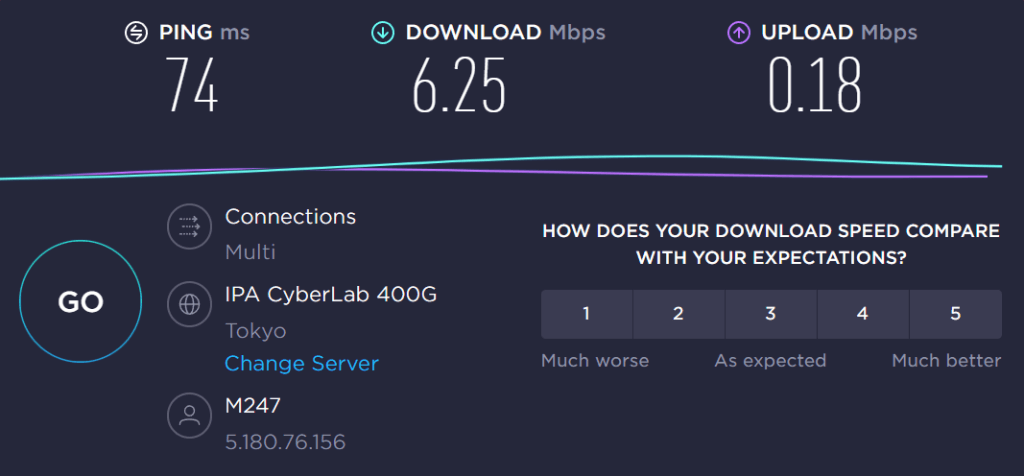The width and height of the screenshot is (1024, 476).
Task: Click the globe server icon
Action: coord(189,304)
